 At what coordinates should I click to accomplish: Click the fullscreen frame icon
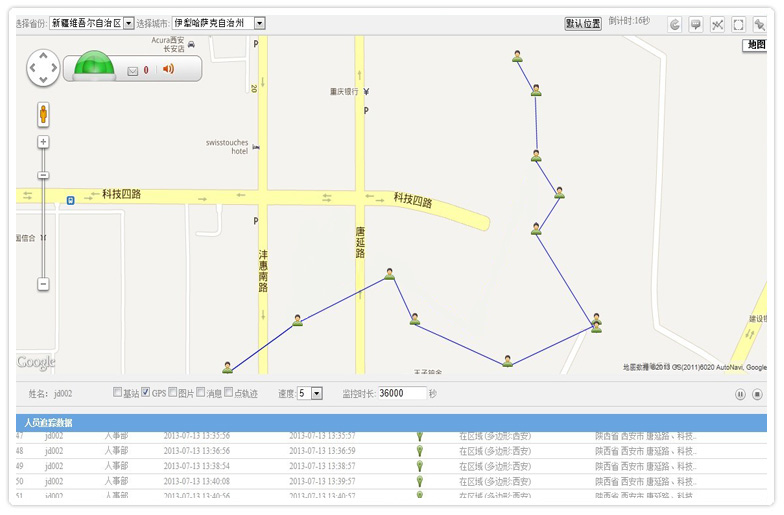click(738, 24)
